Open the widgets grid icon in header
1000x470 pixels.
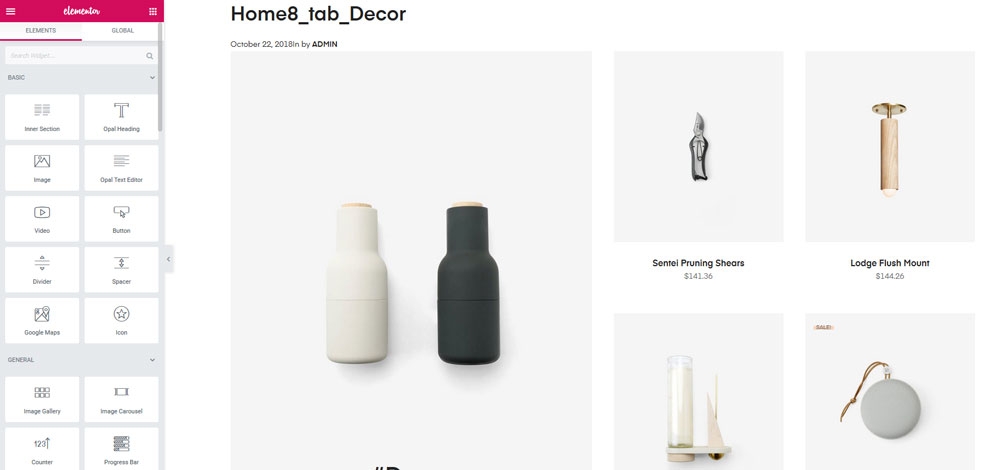coord(153,11)
